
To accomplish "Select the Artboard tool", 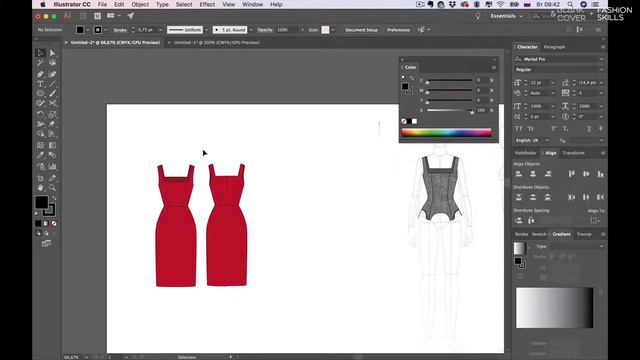I will 40,178.
